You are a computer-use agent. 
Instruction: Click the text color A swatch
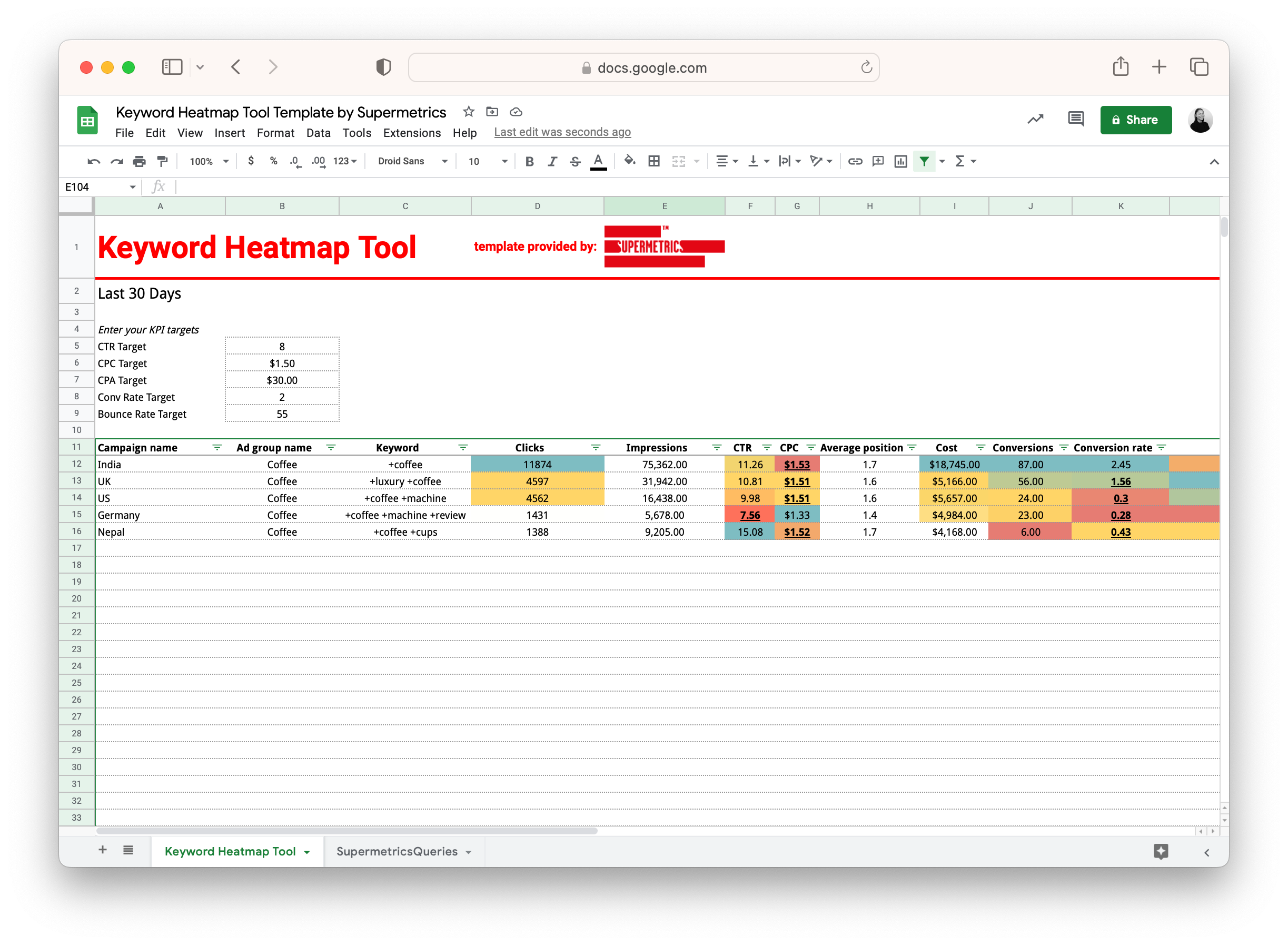click(598, 161)
